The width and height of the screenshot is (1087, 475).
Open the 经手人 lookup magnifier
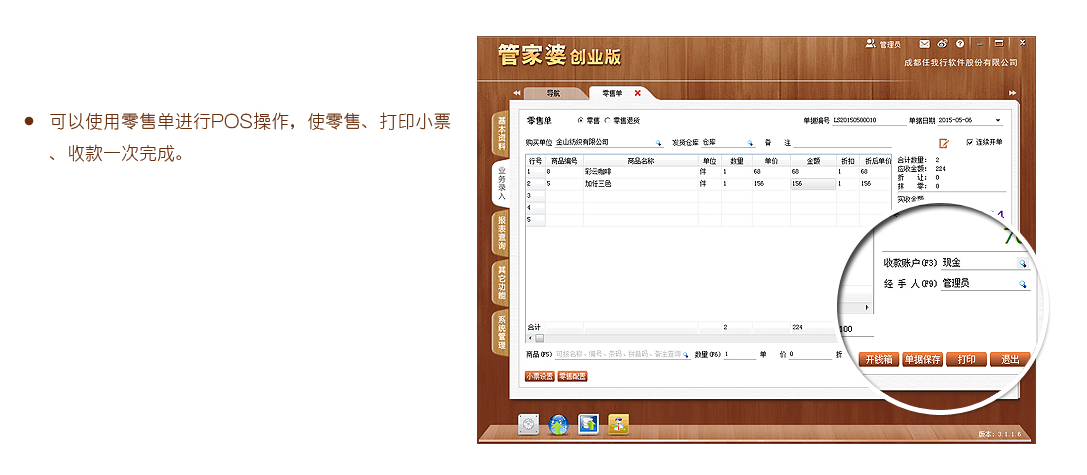pos(1022,284)
